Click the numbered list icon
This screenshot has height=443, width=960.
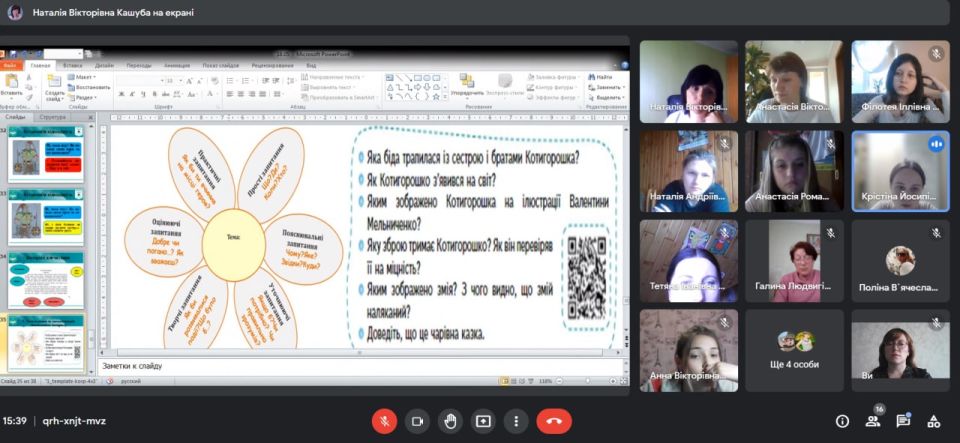click(246, 81)
